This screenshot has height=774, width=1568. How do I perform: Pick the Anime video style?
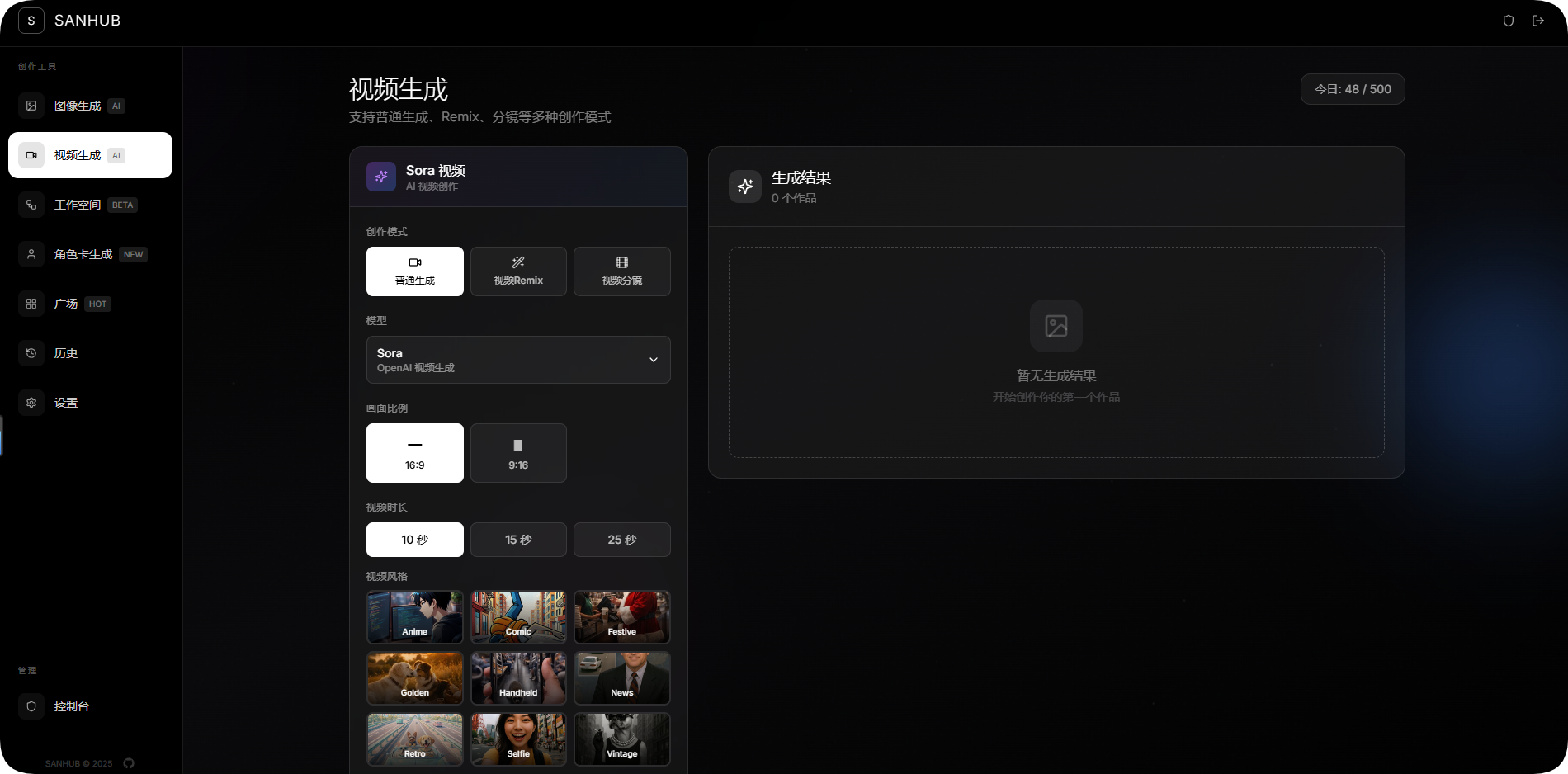[x=415, y=617]
